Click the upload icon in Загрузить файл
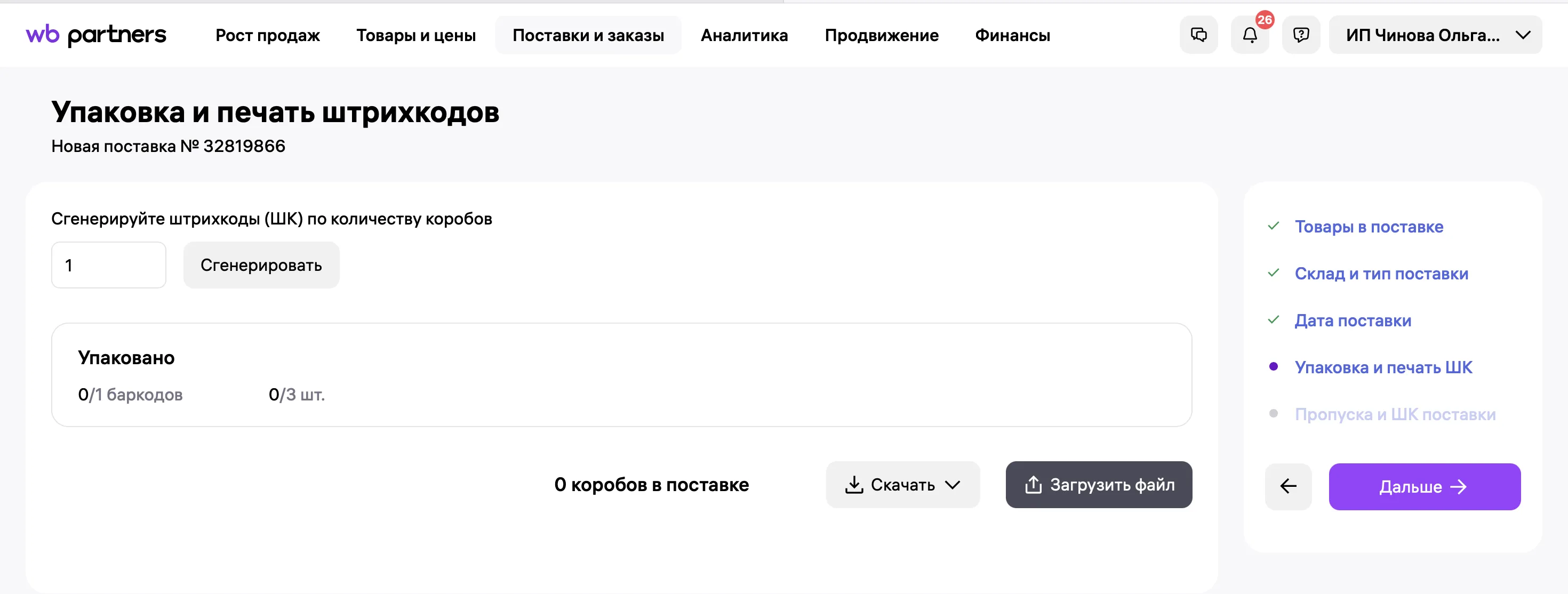This screenshot has height=594, width=1568. (1033, 485)
